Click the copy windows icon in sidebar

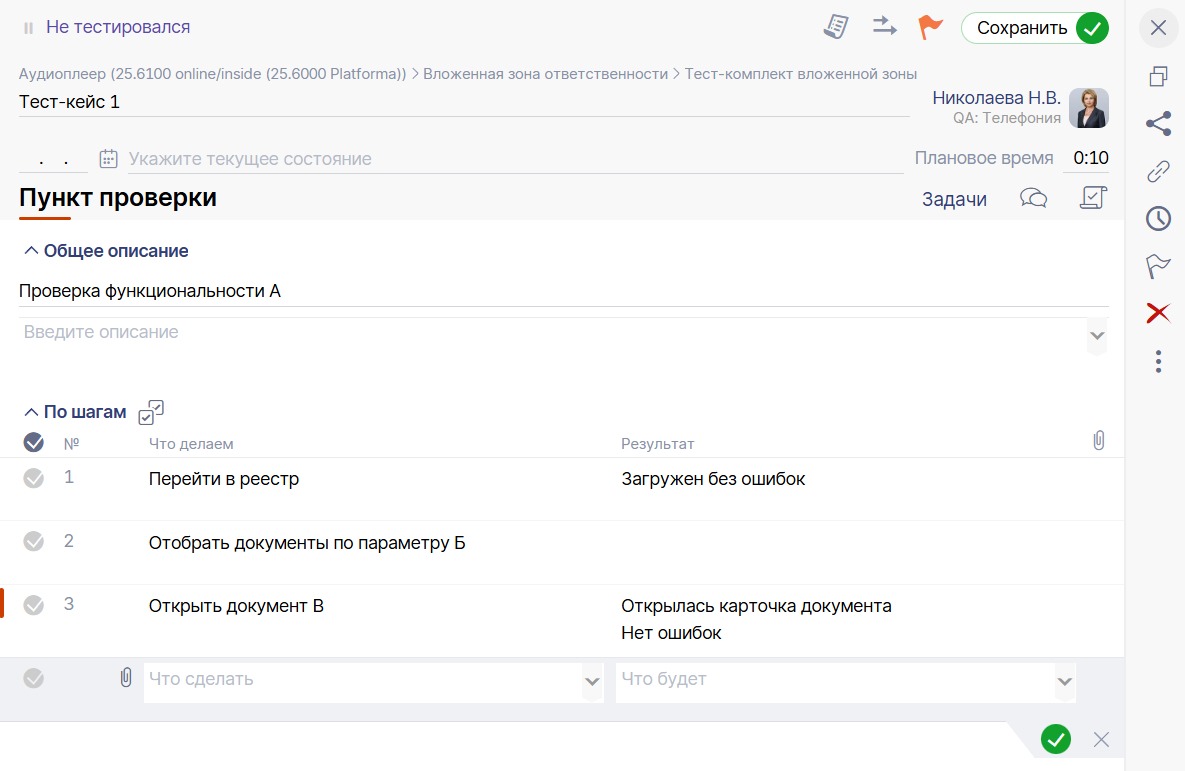tap(1158, 76)
